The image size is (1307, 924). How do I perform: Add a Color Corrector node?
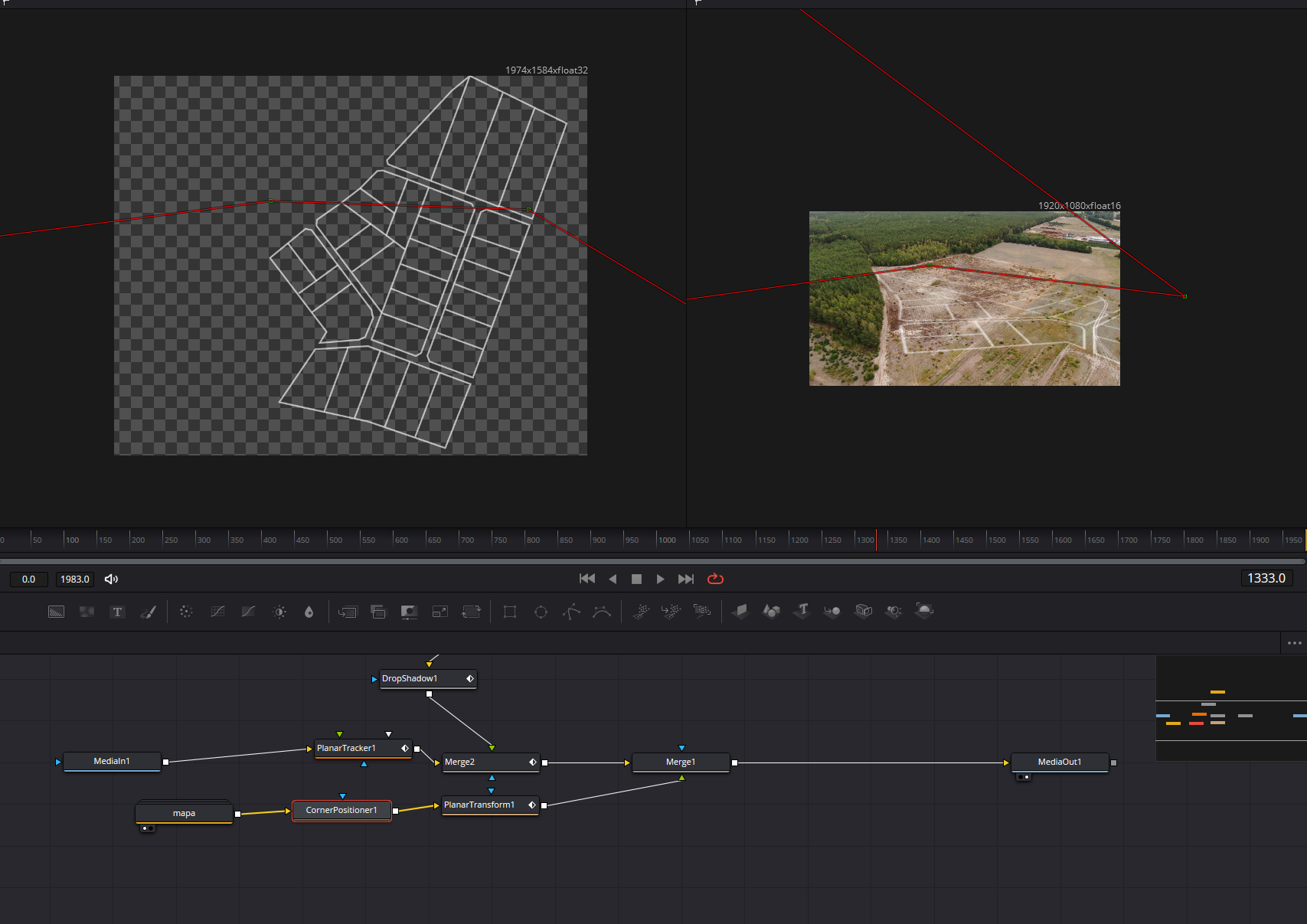[186, 612]
